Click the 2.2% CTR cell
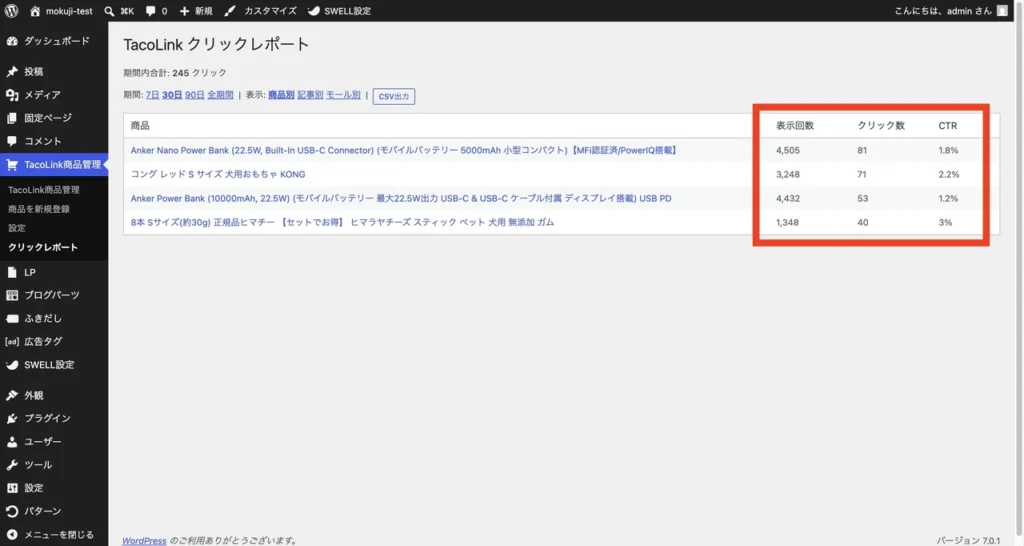1024x546 pixels. [x=949, y=174]
